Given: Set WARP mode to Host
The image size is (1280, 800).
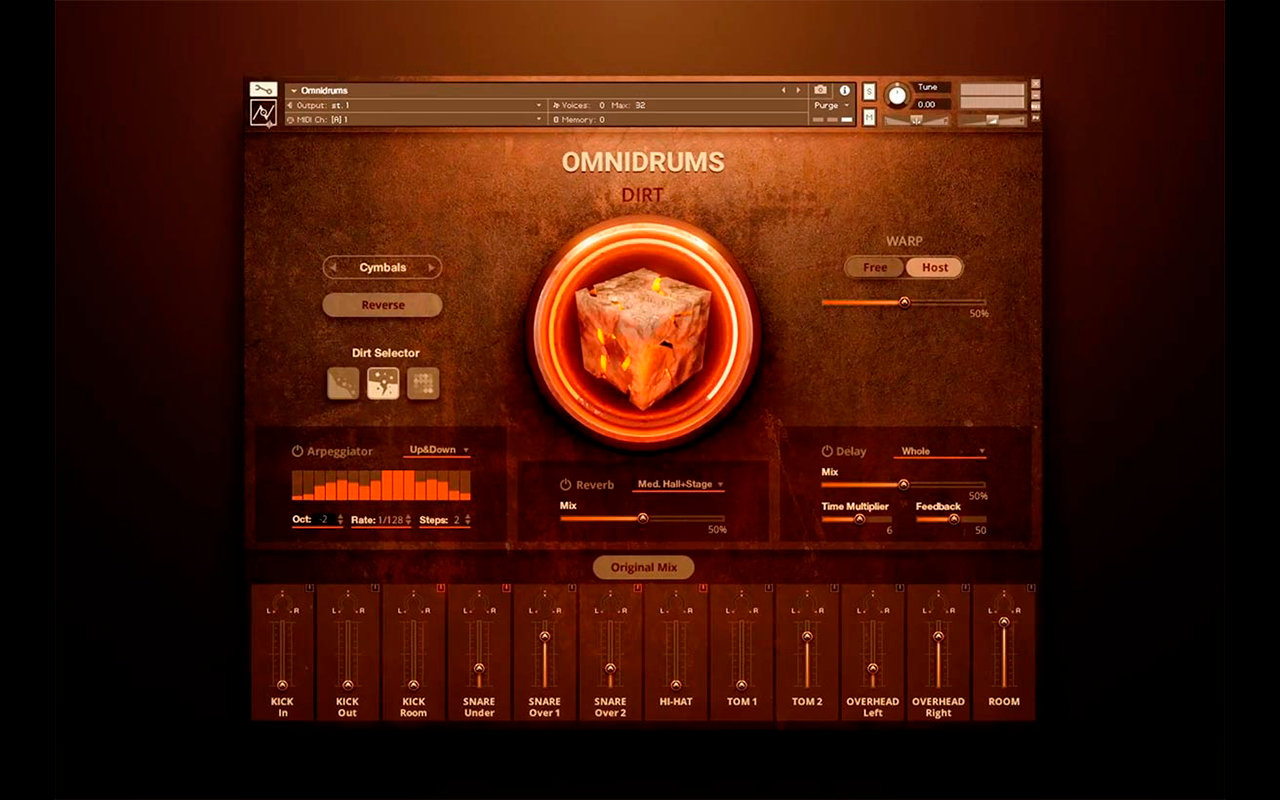Looking at the screenshot, I should (x=935, y=268).
